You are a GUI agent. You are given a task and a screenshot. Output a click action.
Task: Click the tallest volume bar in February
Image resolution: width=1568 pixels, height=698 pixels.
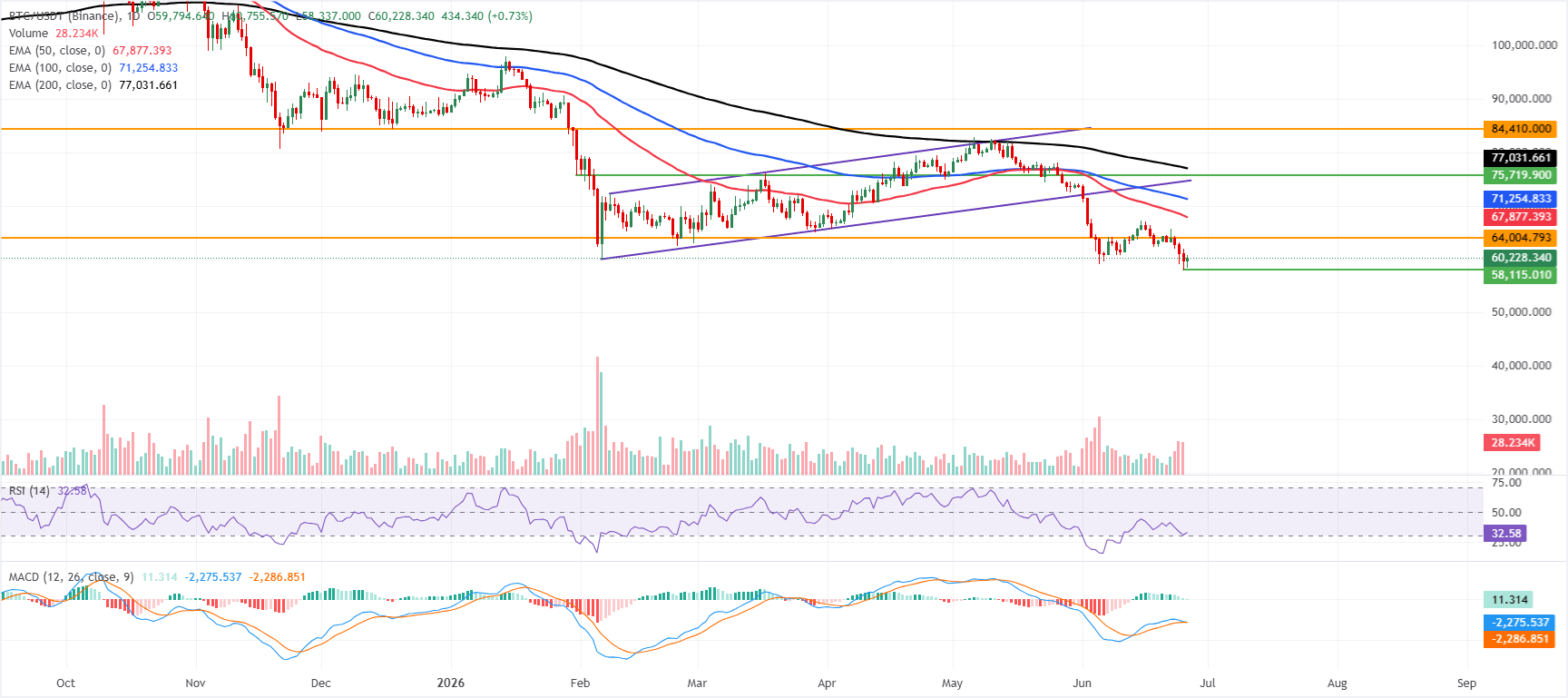click(x=597, y=416)
